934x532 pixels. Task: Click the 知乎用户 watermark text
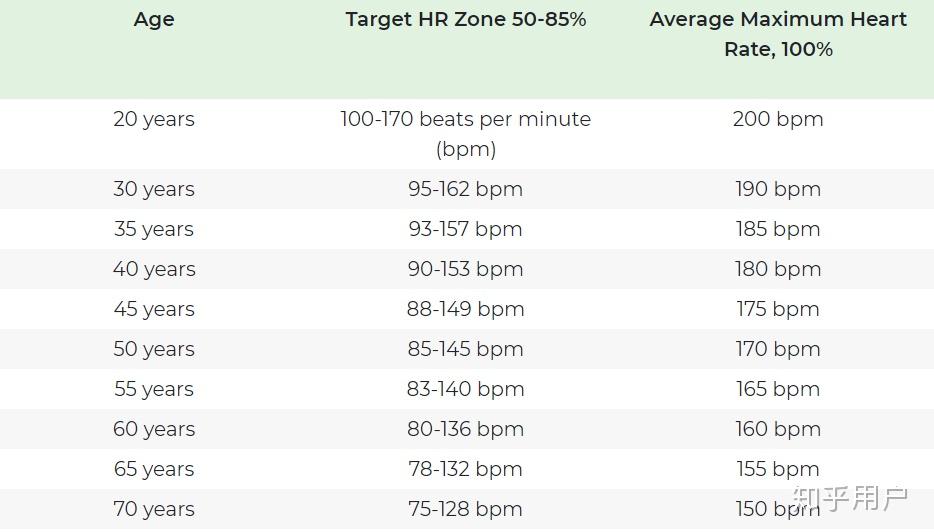(x=850, y=497)
